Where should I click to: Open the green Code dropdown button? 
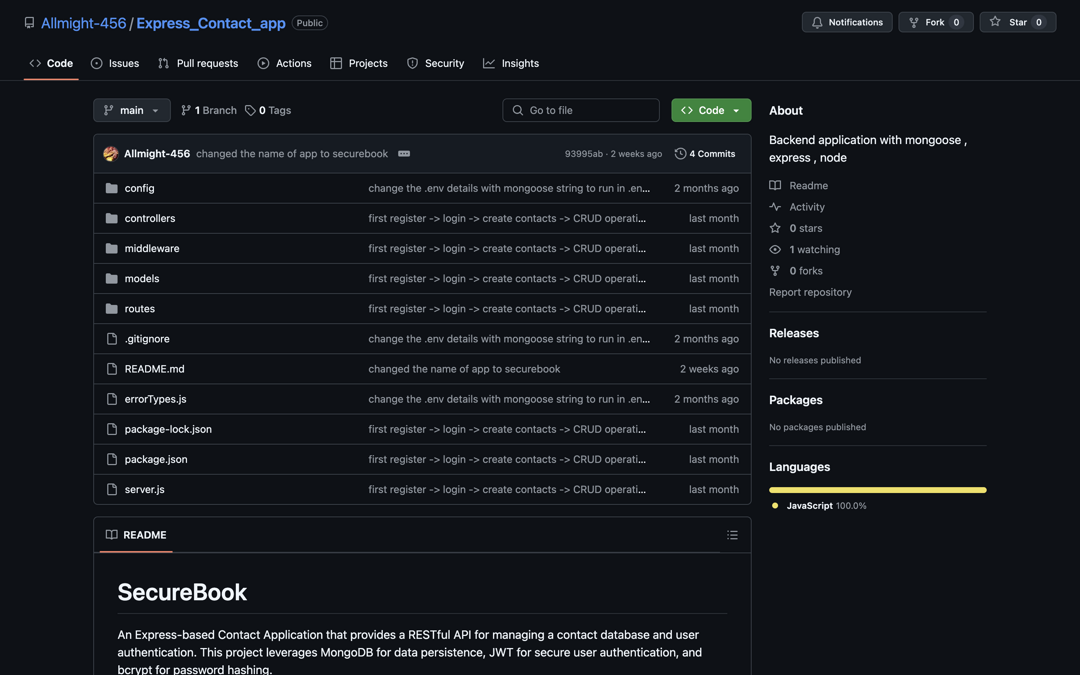tap(711, 110)
